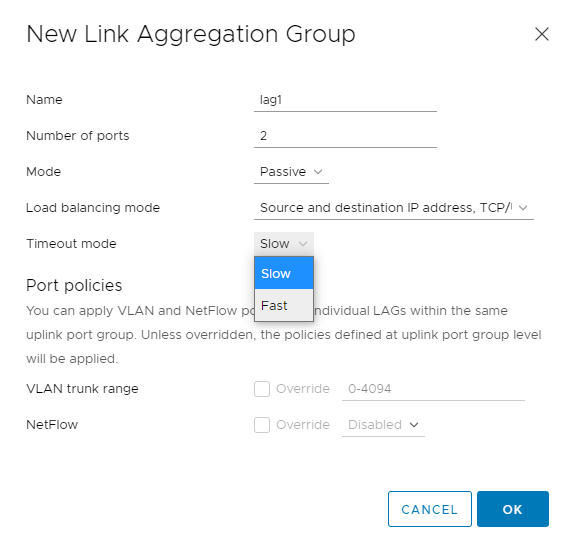Collapse the Timeout mode dropdown showing Slow
572x537 pixels.
(x=284, y=244)
